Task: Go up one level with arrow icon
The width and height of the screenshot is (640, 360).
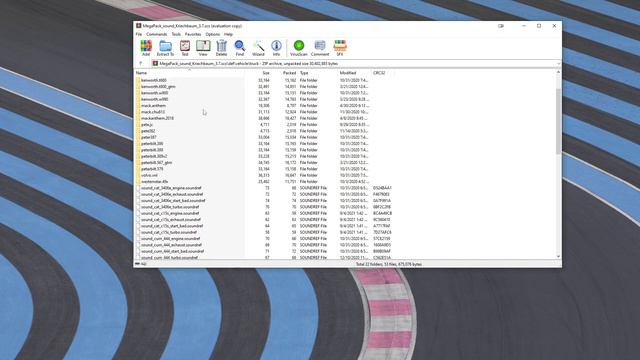Action: coord(141,64)
